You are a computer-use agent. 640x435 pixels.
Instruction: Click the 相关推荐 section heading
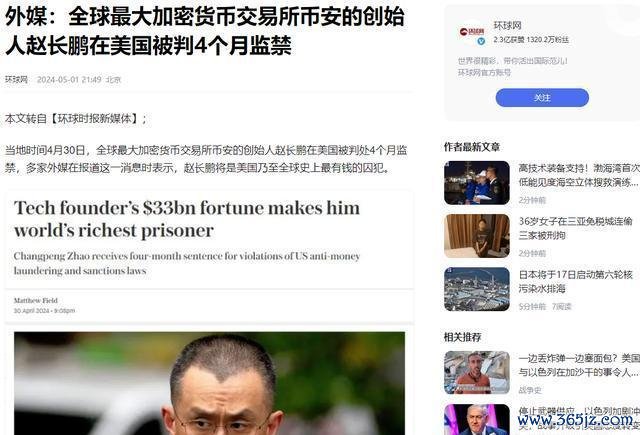(462, 337)
